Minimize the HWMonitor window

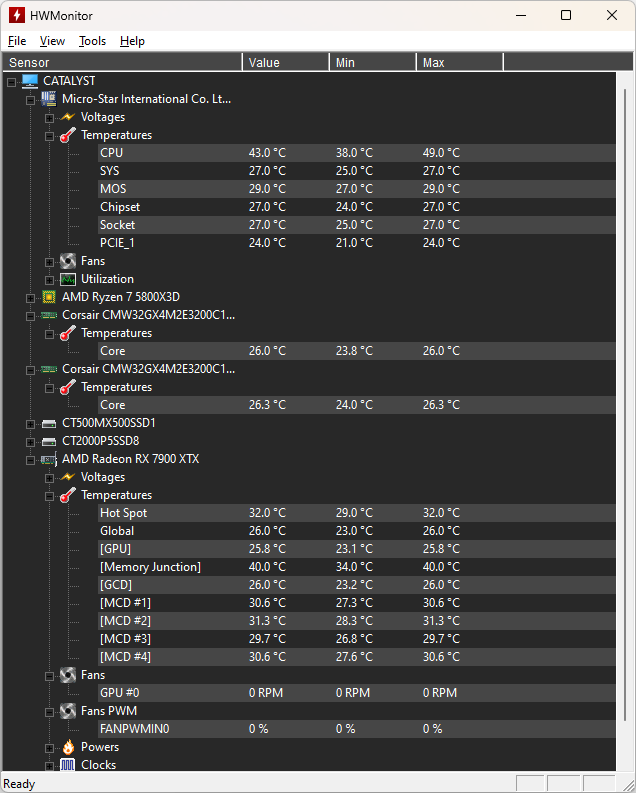[521, 15]
